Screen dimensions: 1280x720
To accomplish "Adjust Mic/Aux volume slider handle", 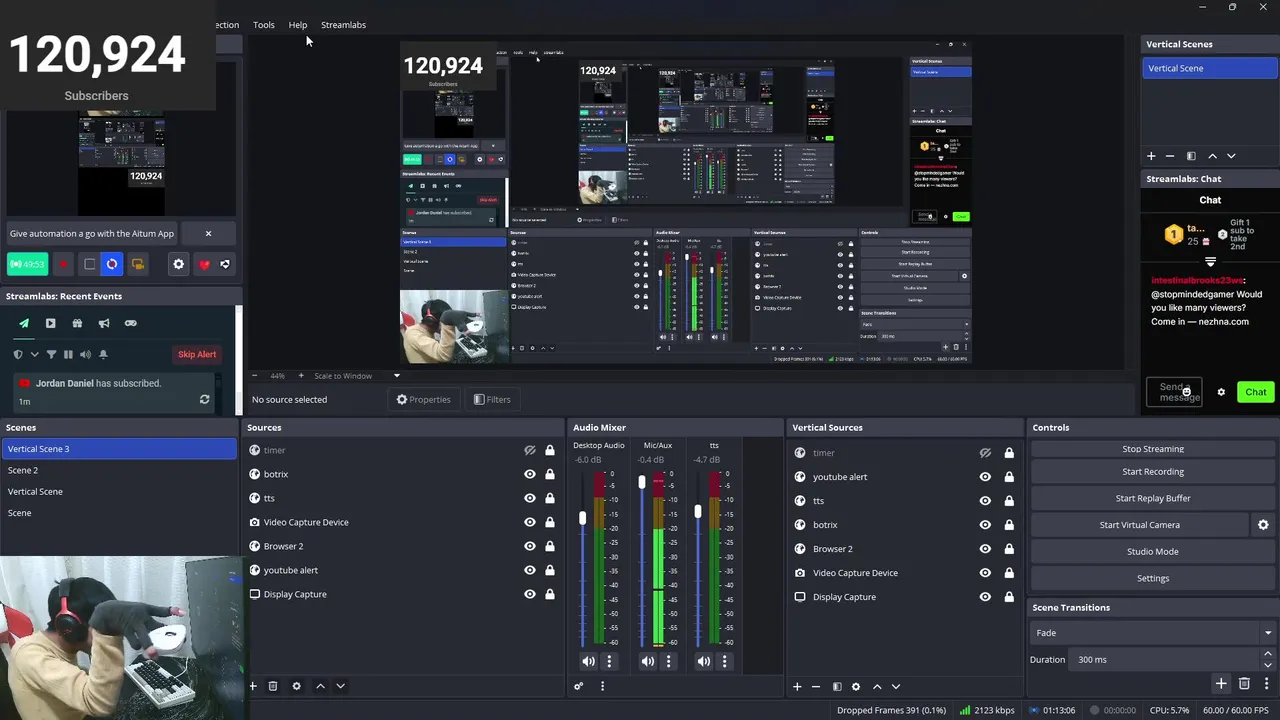I will click(642, 482).
